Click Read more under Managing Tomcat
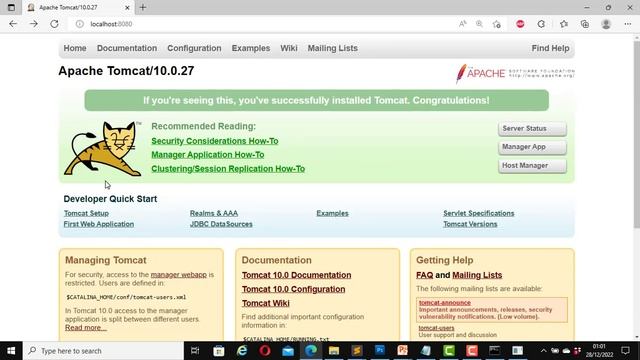 pos(86,328)
